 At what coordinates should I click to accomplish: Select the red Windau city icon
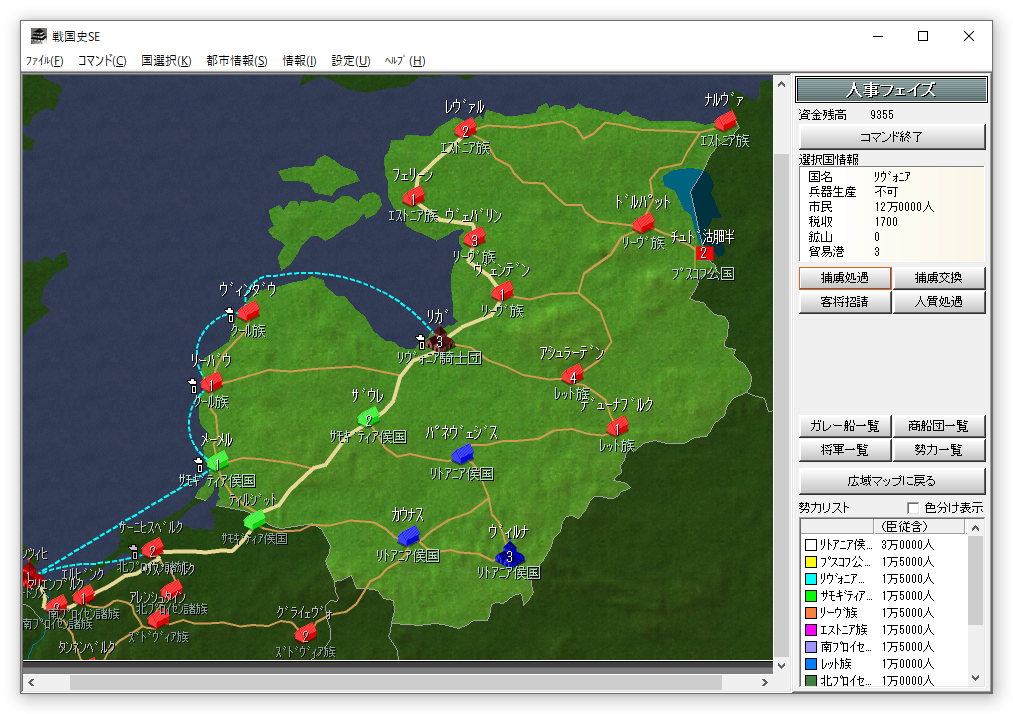pyautogui.click(x=248, y=312)
